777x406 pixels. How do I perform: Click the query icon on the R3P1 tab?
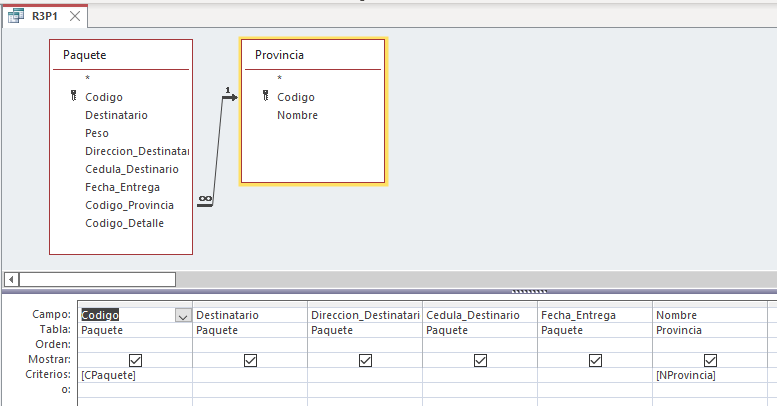16,16
